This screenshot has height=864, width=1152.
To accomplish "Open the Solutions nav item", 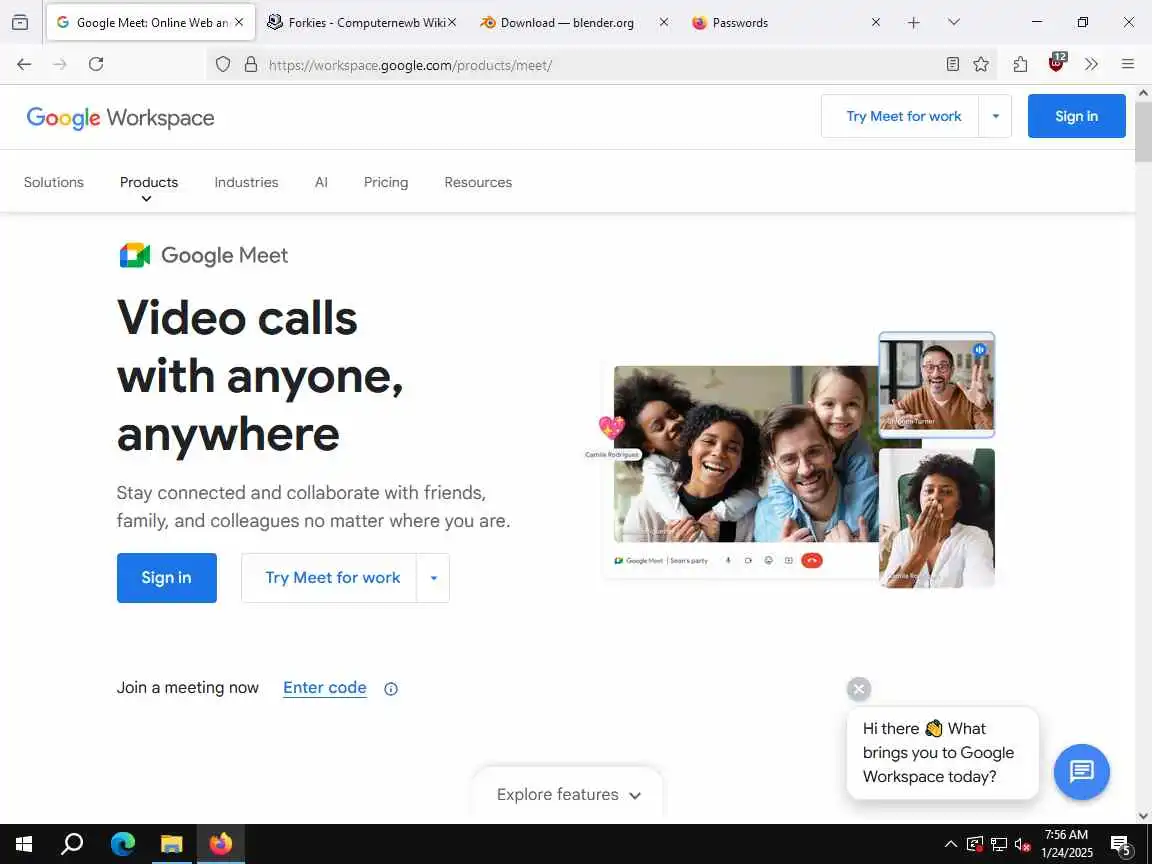I will (x=54, y=182).
